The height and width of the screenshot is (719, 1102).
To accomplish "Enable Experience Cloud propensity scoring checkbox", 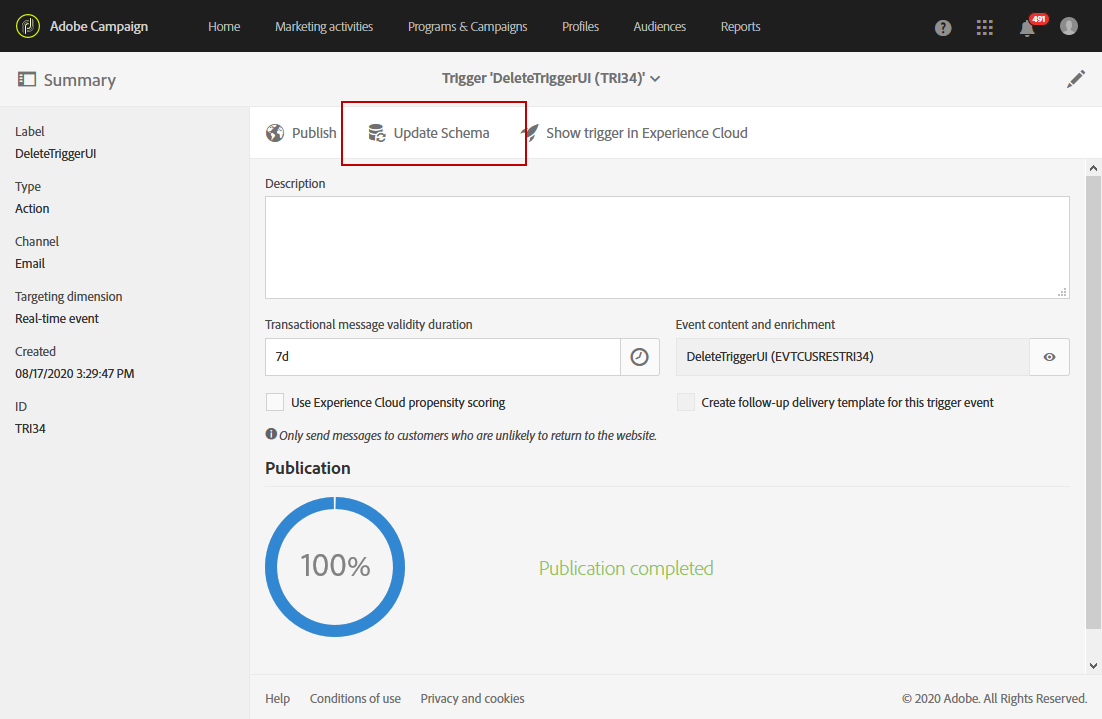I will click(x=275, y=402).
